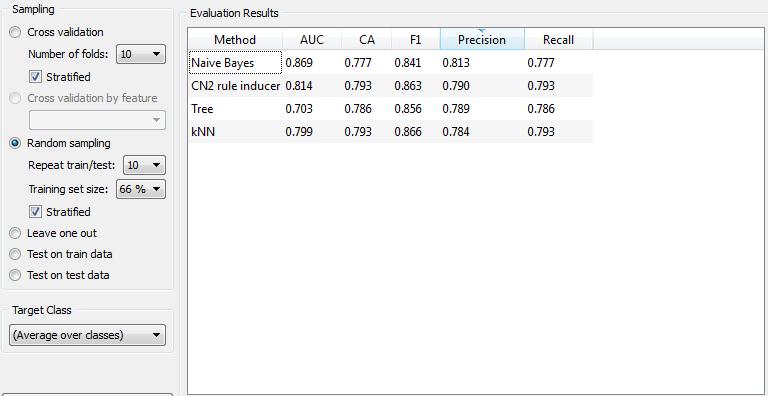Select Test on train data
This screenshot has height=396, width=768.
(15, 254)
